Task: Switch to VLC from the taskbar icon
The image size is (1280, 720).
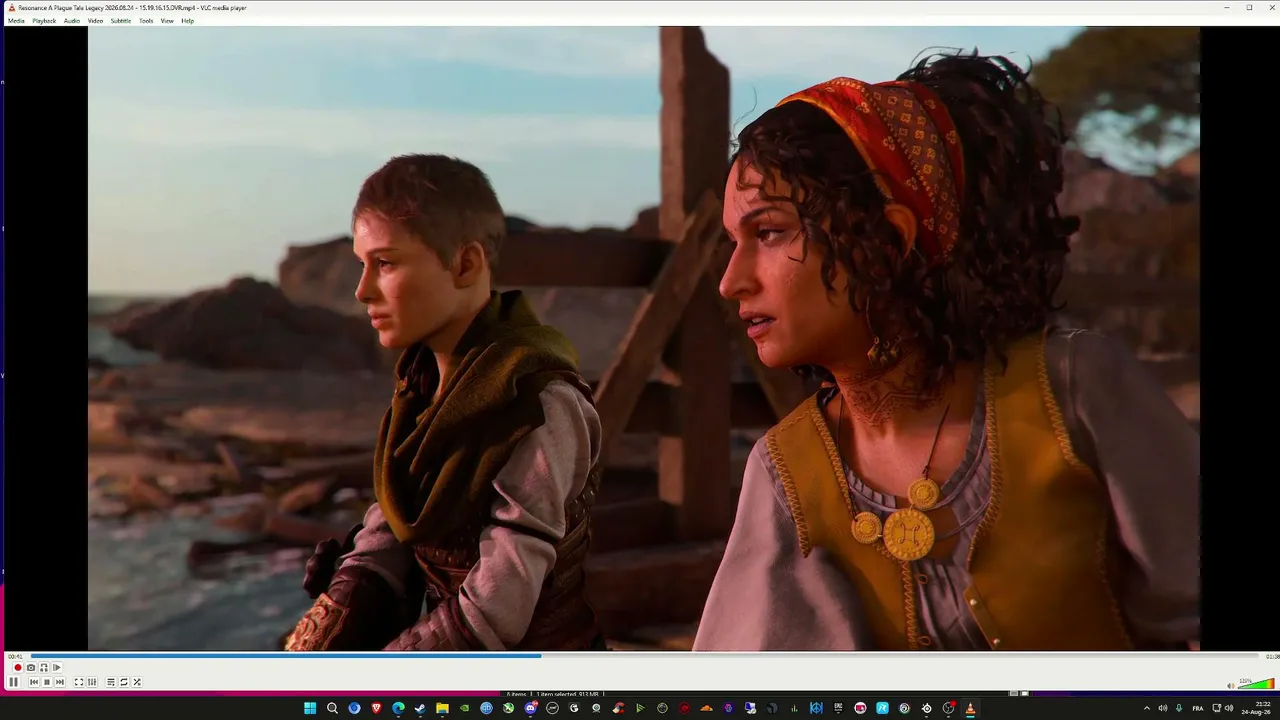Action: pos(970,708)
